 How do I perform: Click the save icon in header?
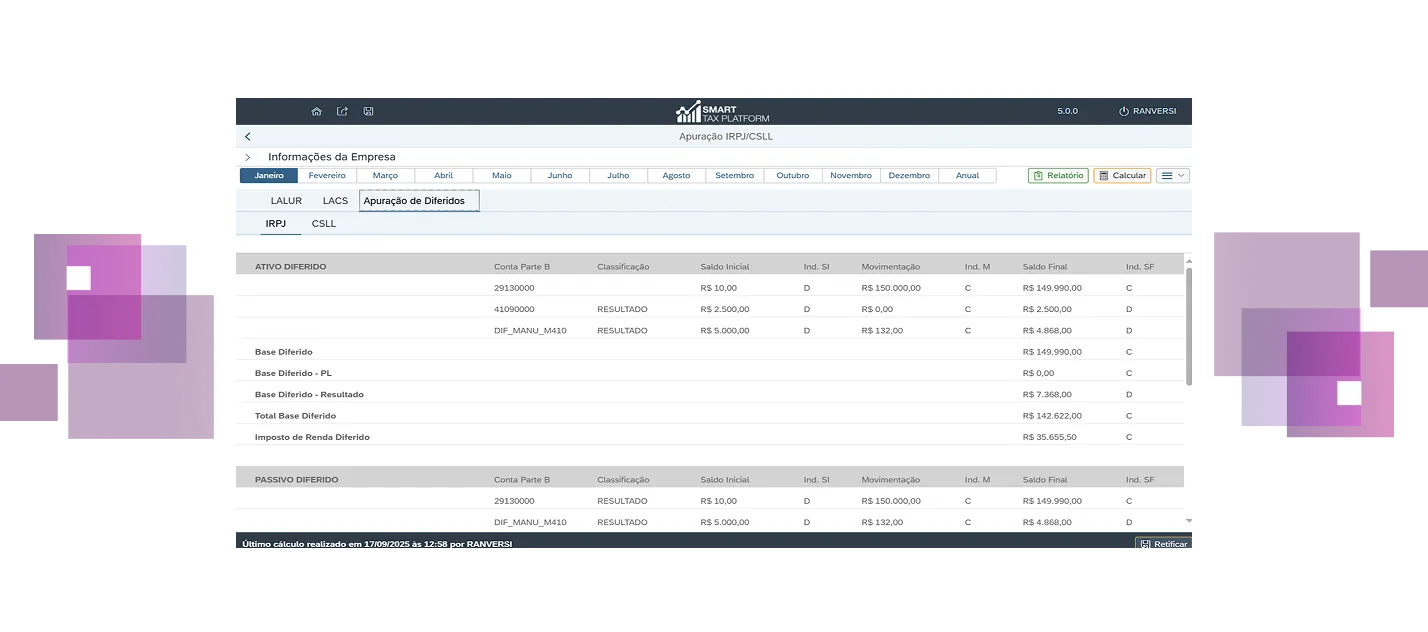pyautogui.click(x=368, y=111)
